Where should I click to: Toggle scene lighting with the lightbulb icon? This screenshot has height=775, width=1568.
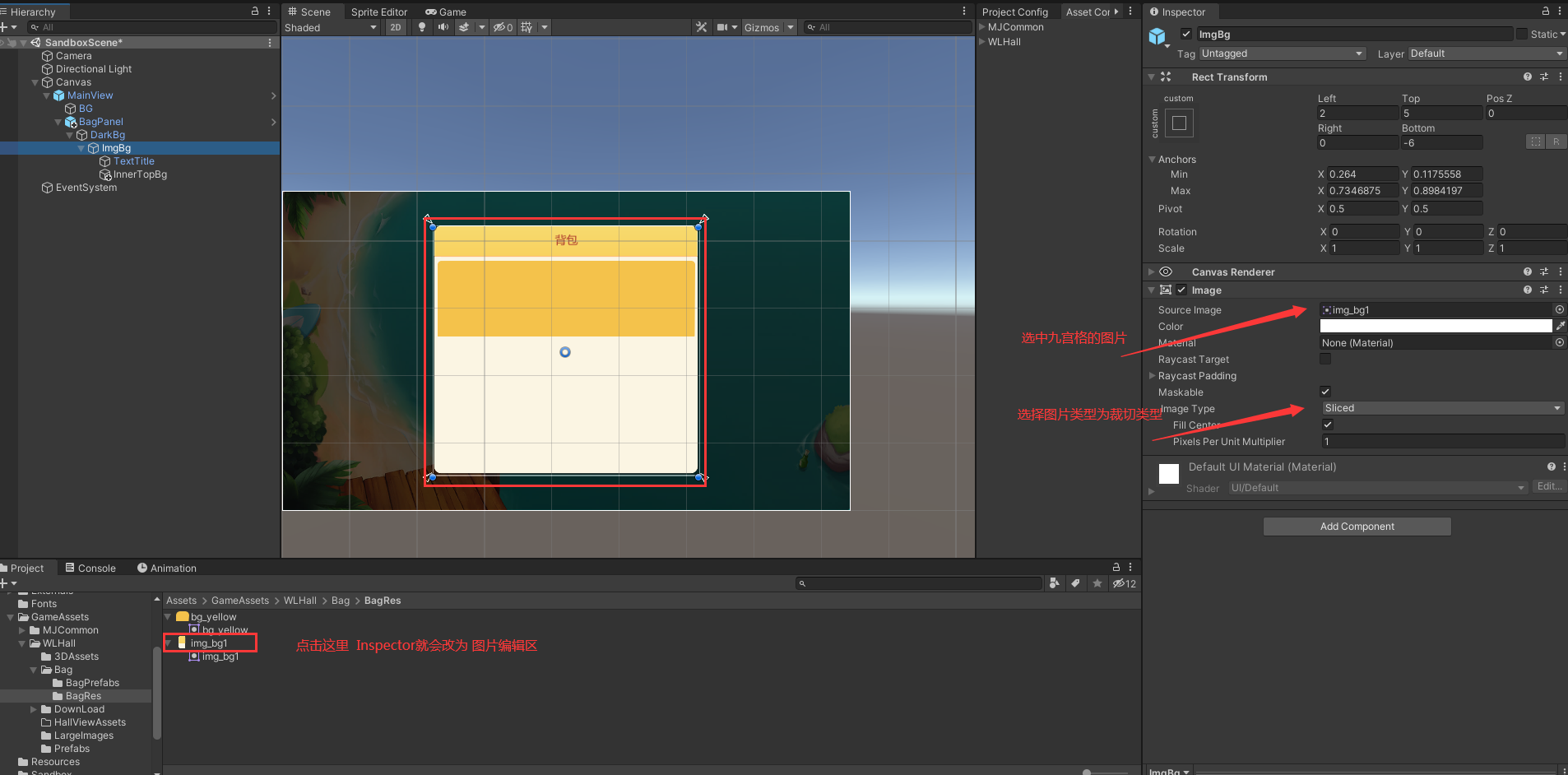(x=422, y=27)
